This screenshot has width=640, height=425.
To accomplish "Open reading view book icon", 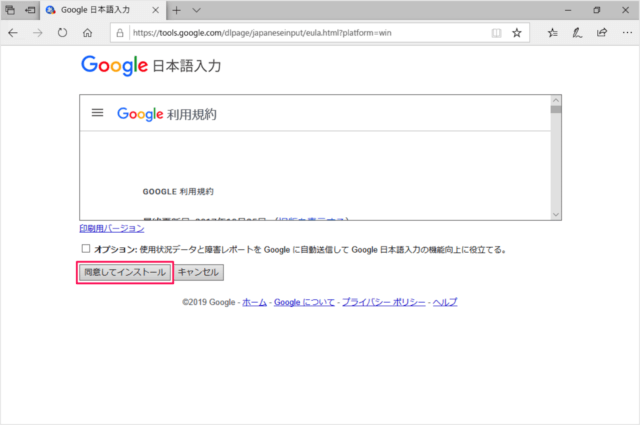I will [496, 33].
